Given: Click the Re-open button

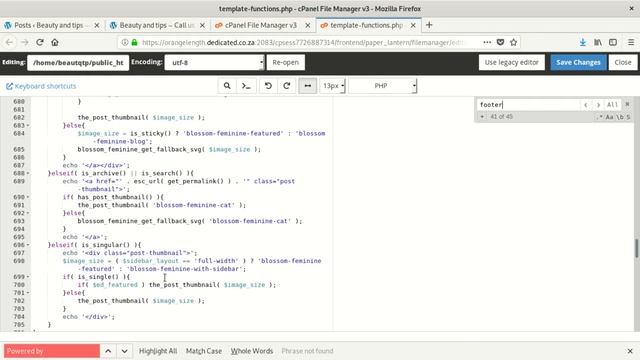Looking at the screenshot, I should pyautogui.click(x=286, y=62).
